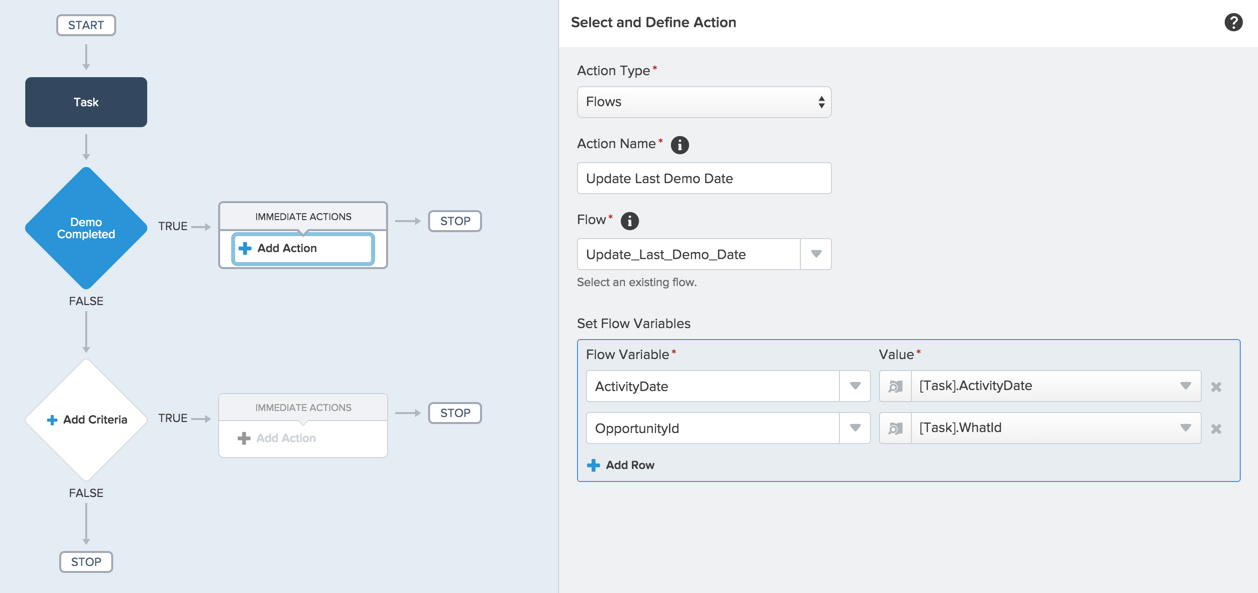Click the info icon beside Action Name
This screenshot has width=1258, height=593.
[679, 143]
